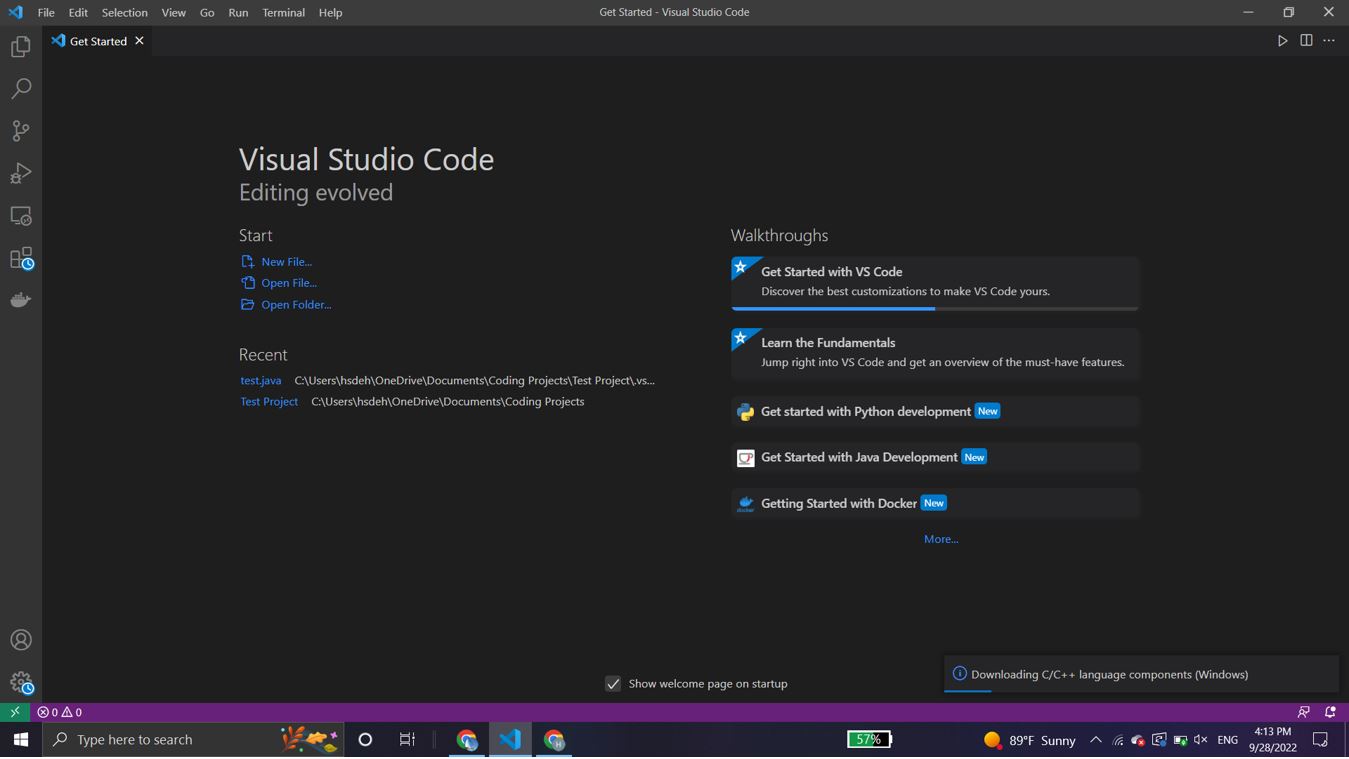The height and width of the screenshot is (759, 1349).
Task: Expand hidden icons in the system tray
Action: [x=1097, y=740]
